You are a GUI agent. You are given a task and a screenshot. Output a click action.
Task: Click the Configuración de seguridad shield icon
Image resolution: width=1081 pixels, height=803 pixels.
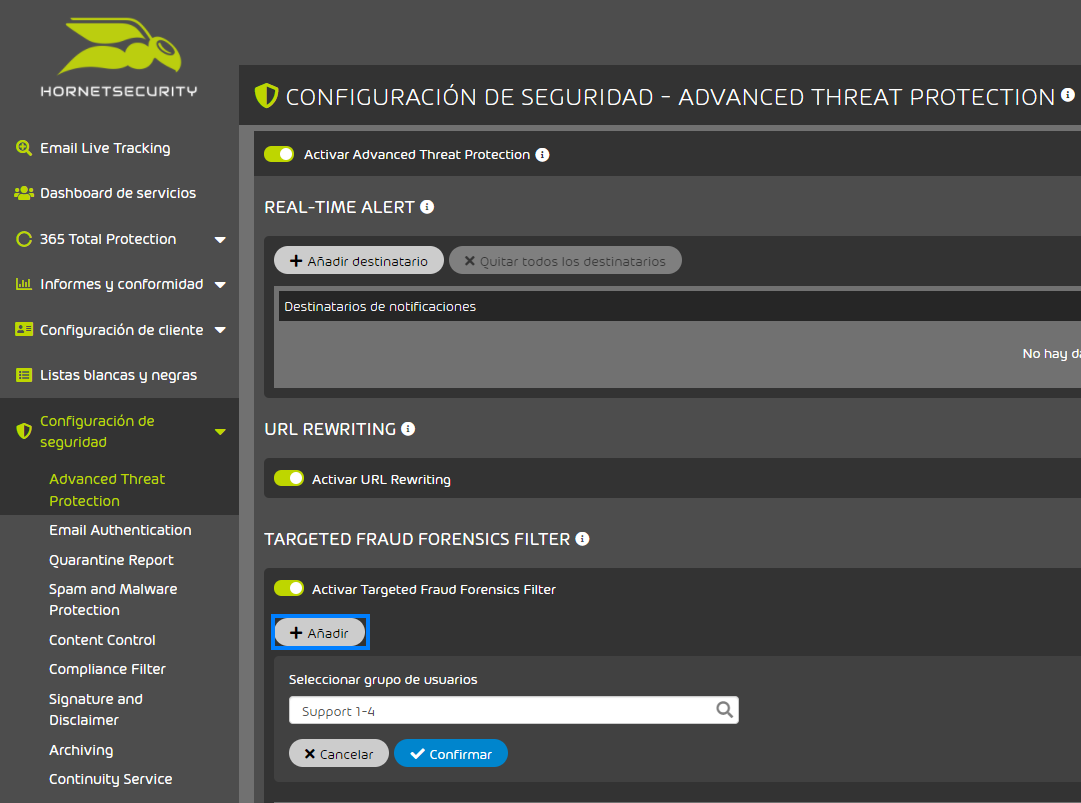[x=23, y=431]
